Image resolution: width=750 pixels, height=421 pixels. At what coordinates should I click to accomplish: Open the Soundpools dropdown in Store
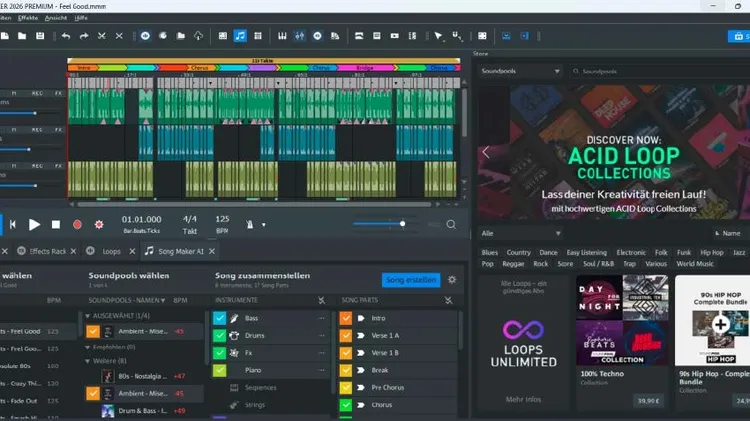tap(520, 72)
